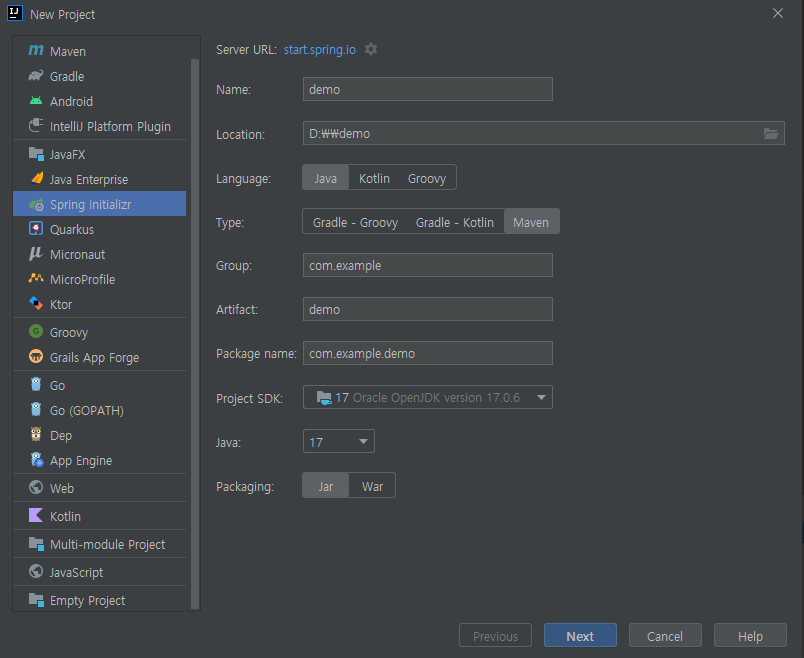
Task: Select the "Empty Project" entry text
Action: [x=87, y=600]
